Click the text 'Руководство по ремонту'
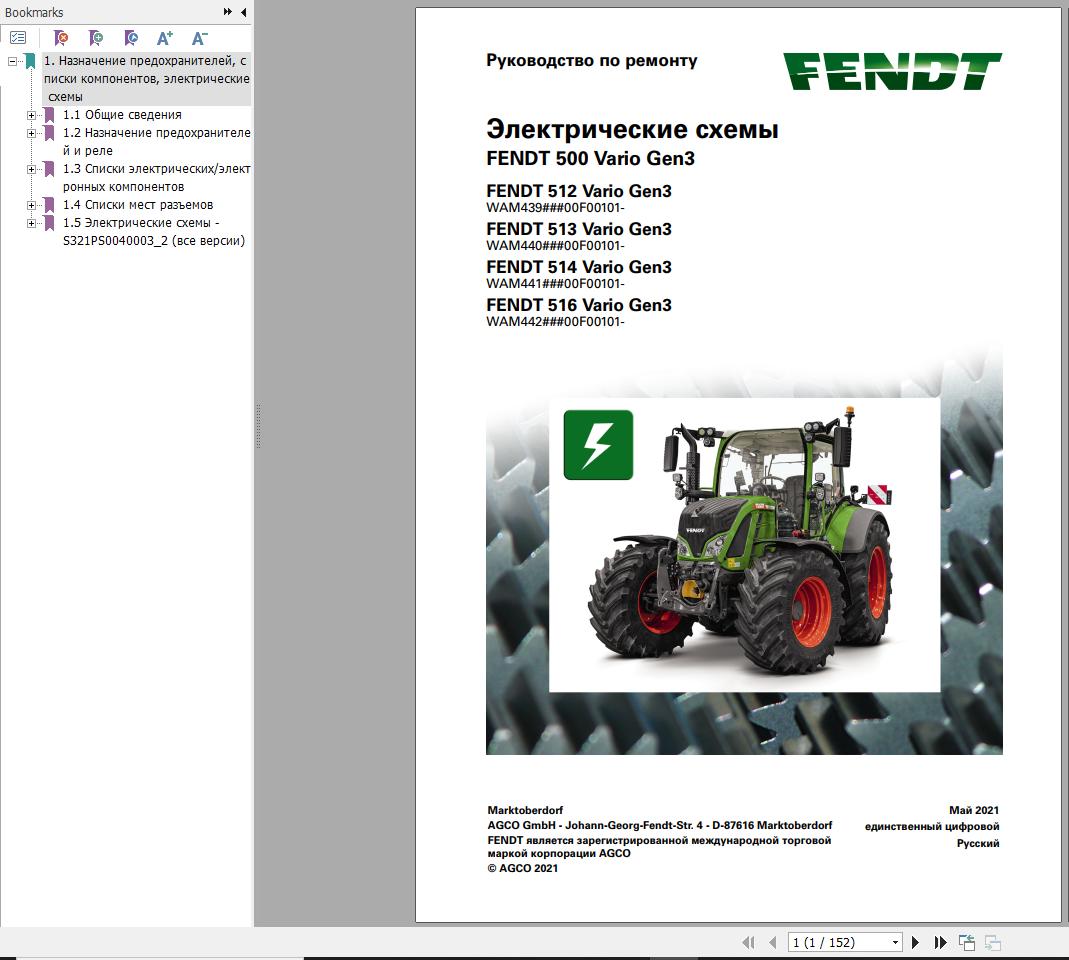The image size is (1069, 960). [592, 61]
